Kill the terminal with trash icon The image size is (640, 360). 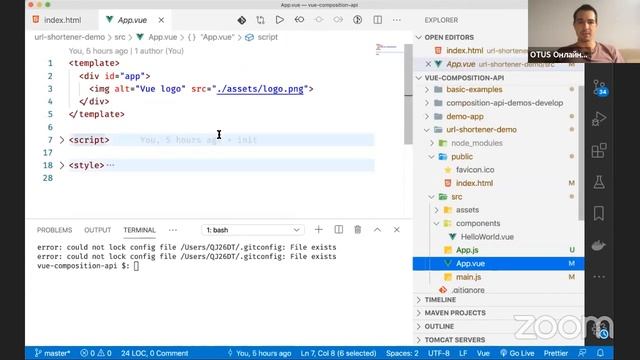click(358, 230)
